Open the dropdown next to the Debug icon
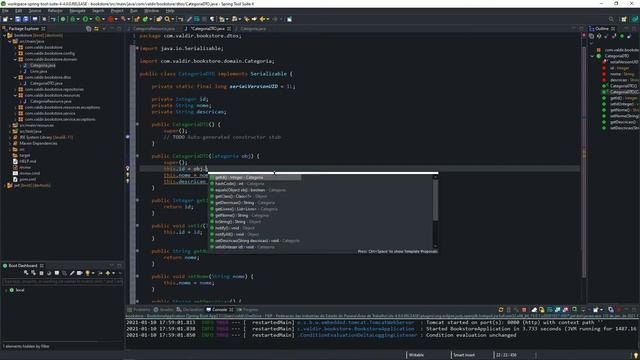This screenshot has height=360, width=640. [78, 19]
